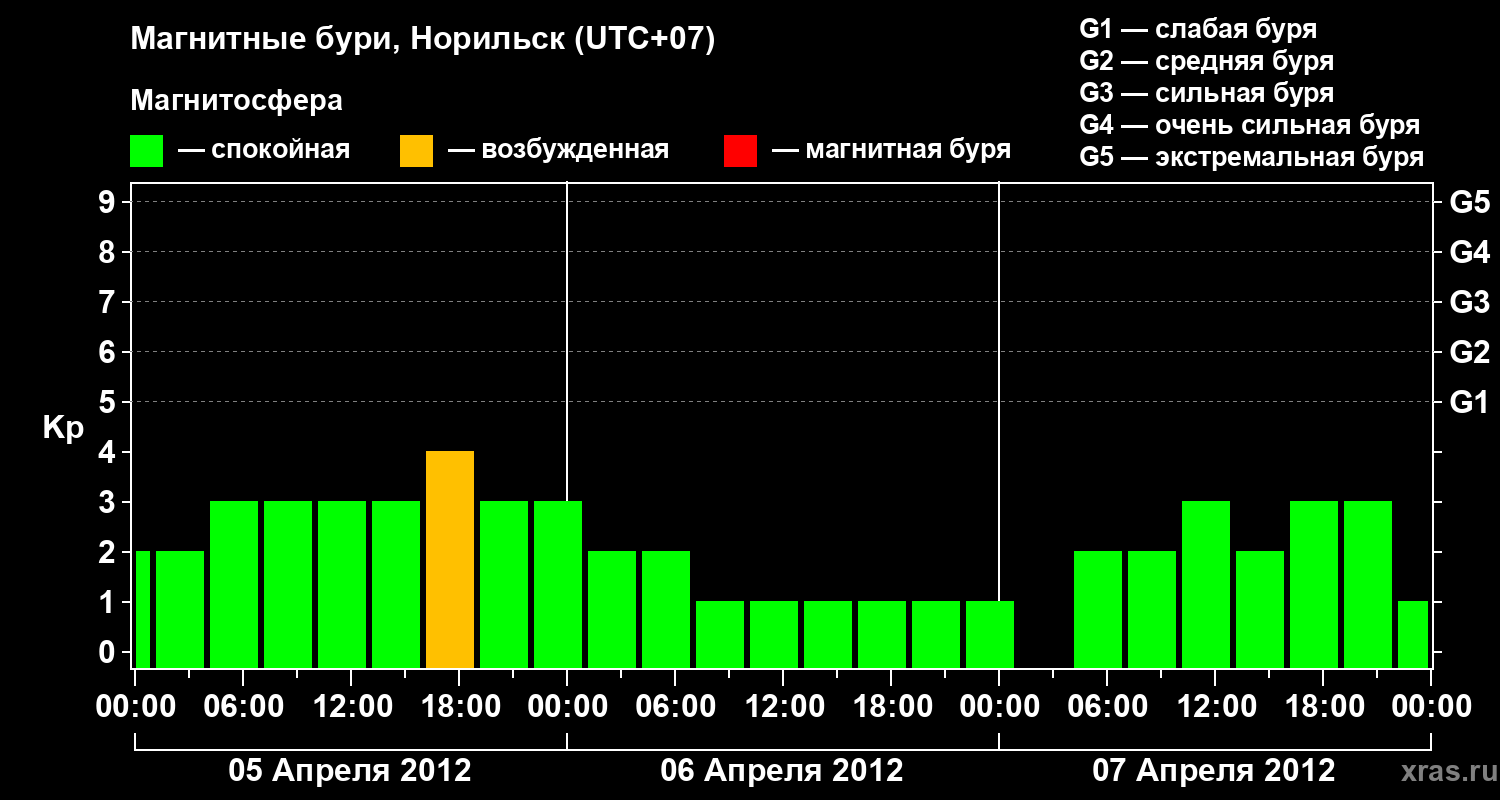Select the Kp 2 bar at 06:00 on 07 Апреля

click(1098, 609)
